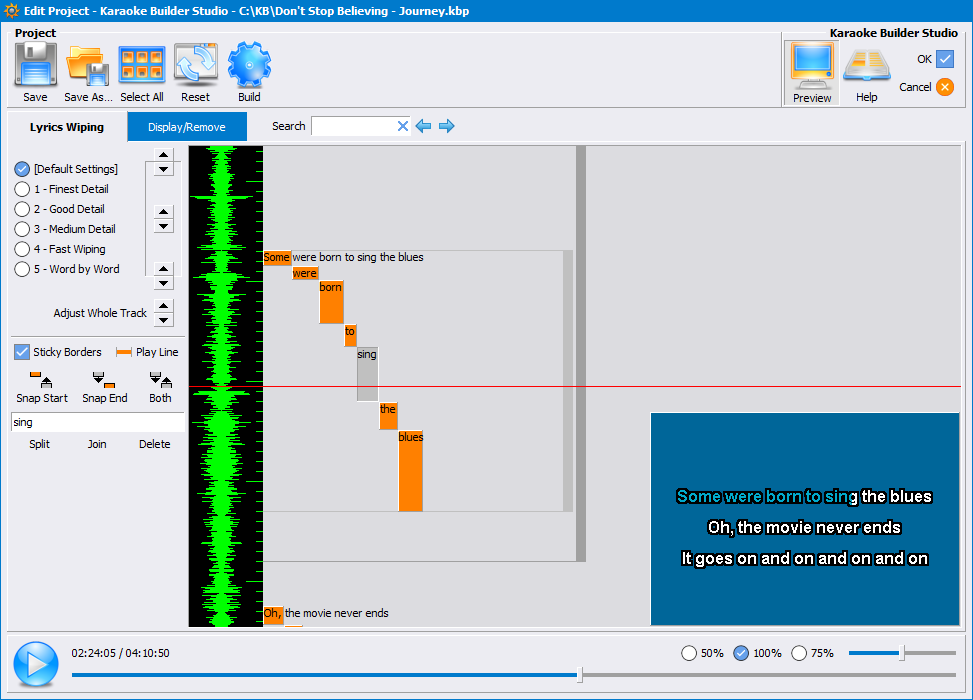The image size is (973, 700).
Task: Click the Play Line button
Action: [x=147, y=352]
